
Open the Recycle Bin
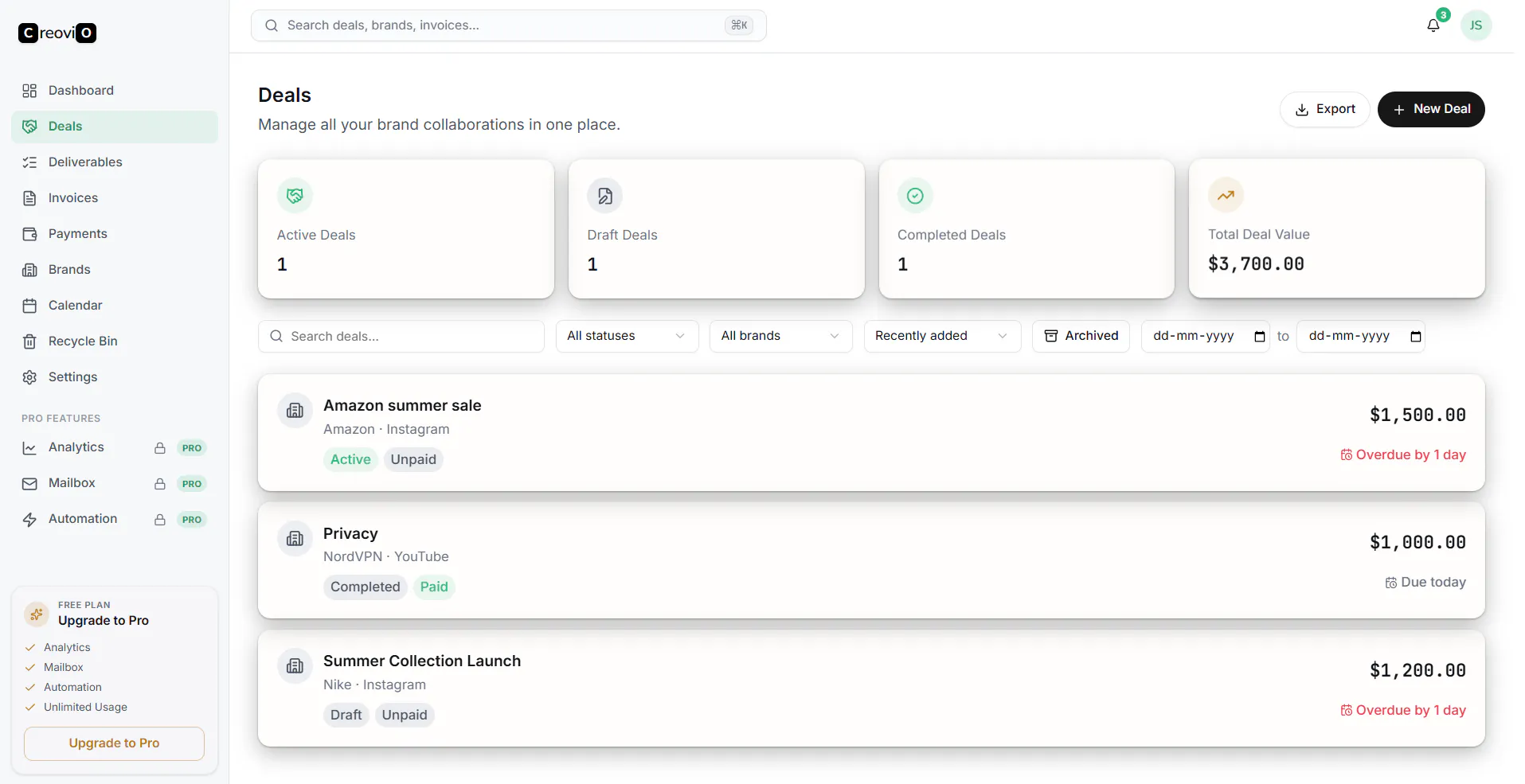(x=115, y=341)
